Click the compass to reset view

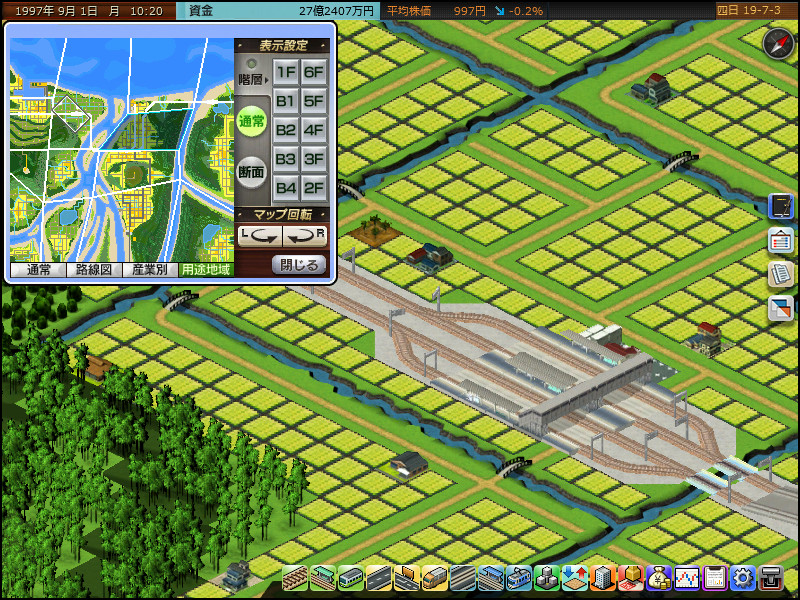pos(778,43)
